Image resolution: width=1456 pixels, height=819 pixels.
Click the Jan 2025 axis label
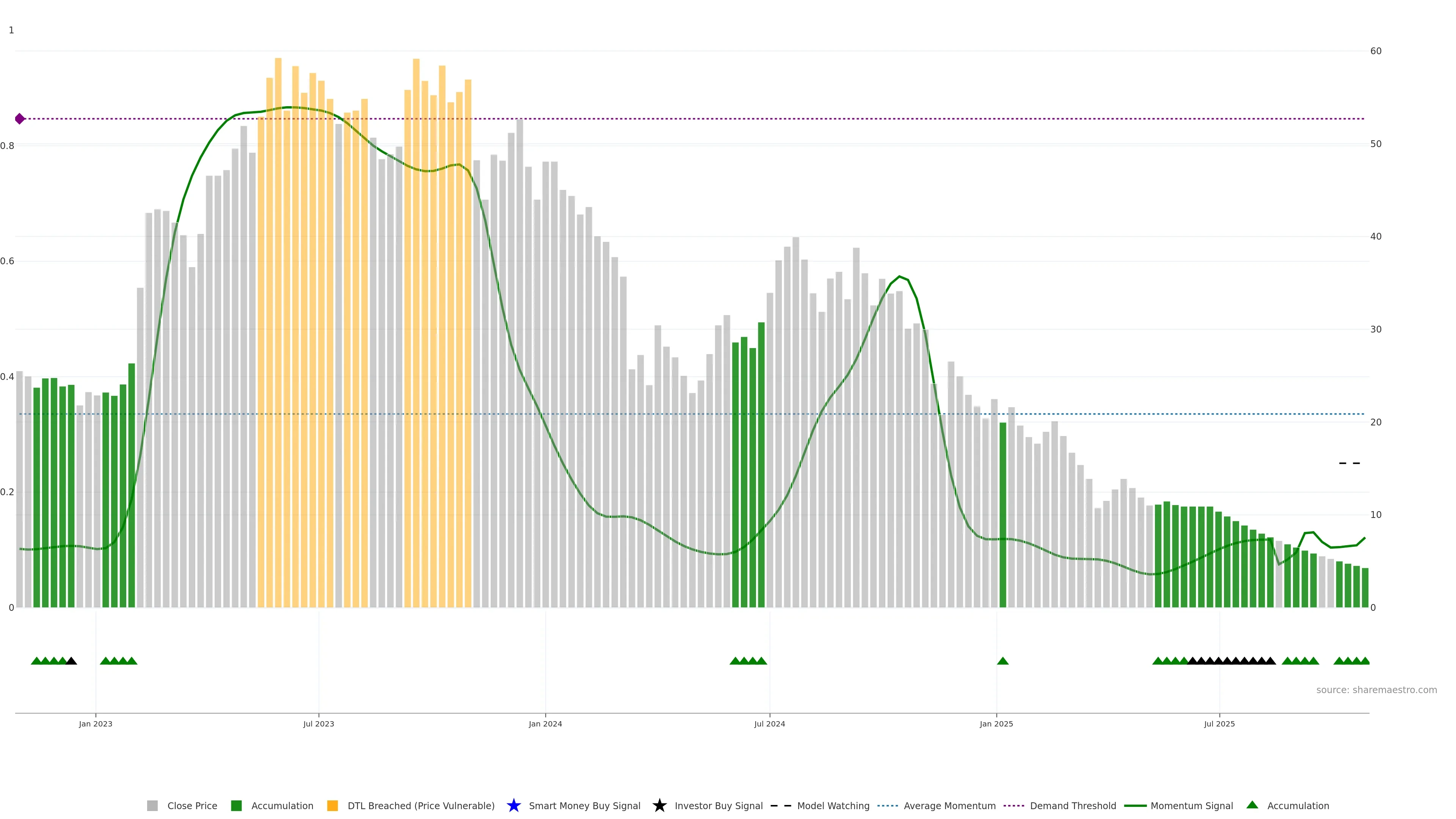coord(996,723)
